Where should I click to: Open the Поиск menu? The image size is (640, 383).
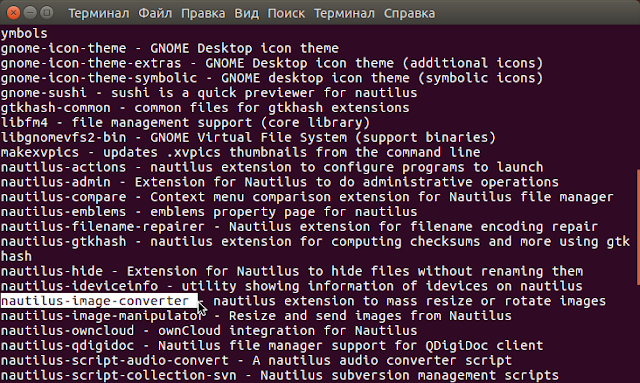(286, 13)
